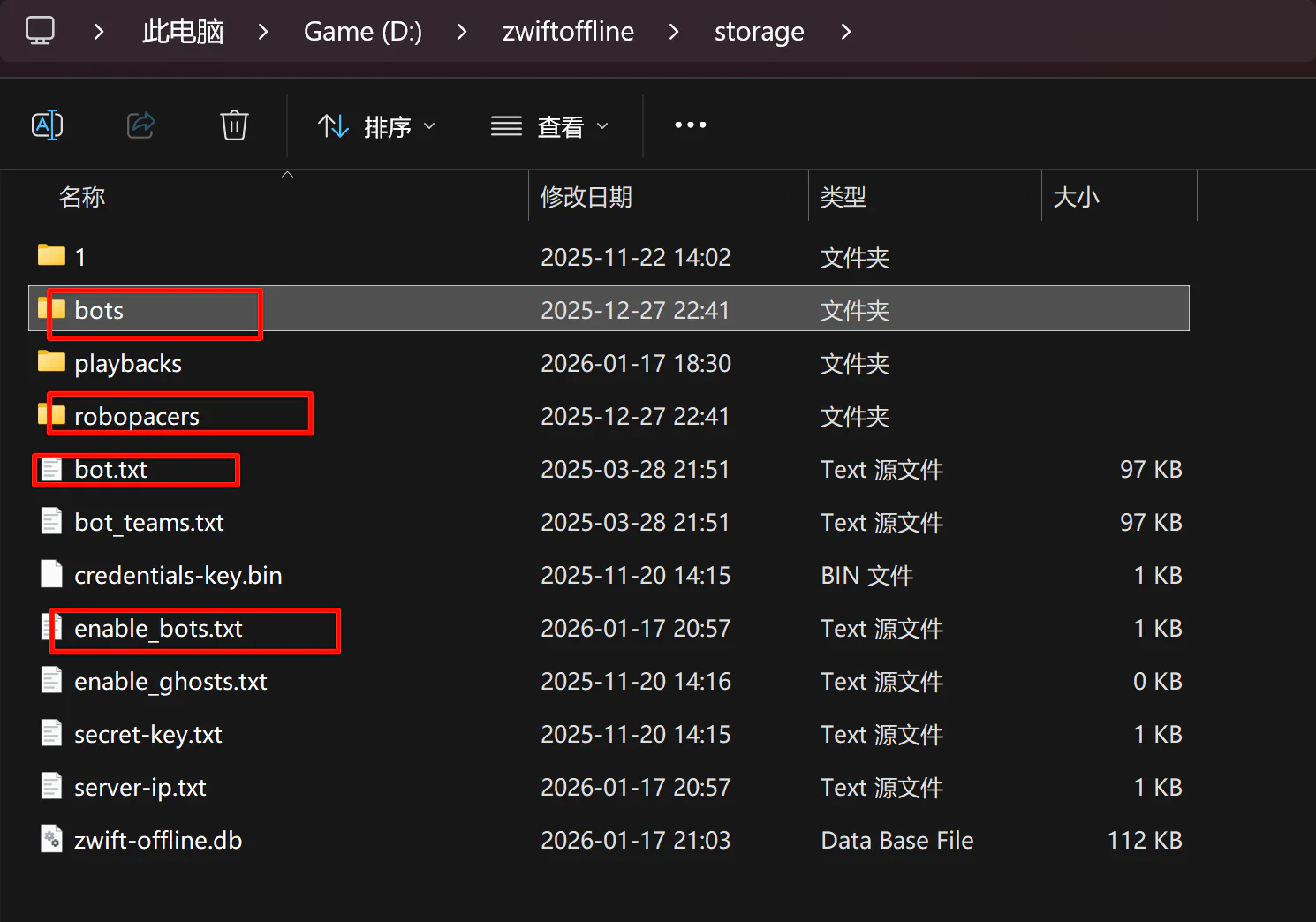
Task: Open the three-dot More options menu
Action: click(x=690, y=125)
